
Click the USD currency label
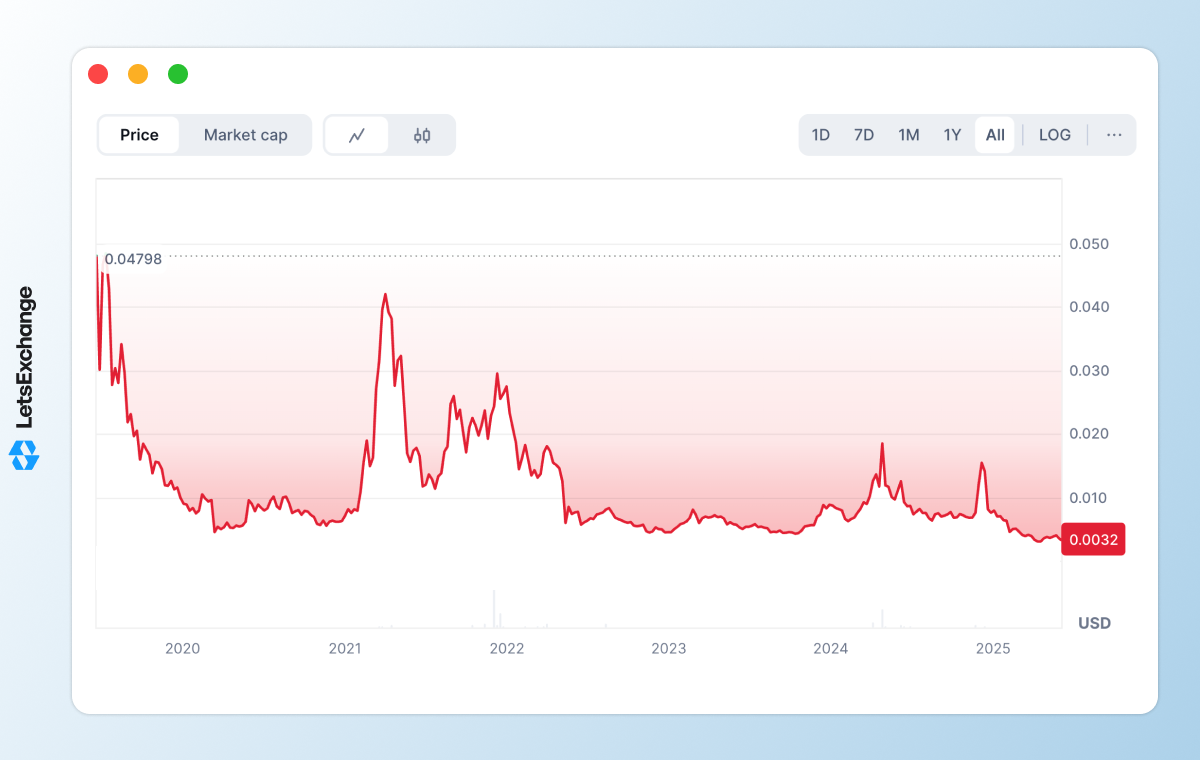[x=1094, y=623]
